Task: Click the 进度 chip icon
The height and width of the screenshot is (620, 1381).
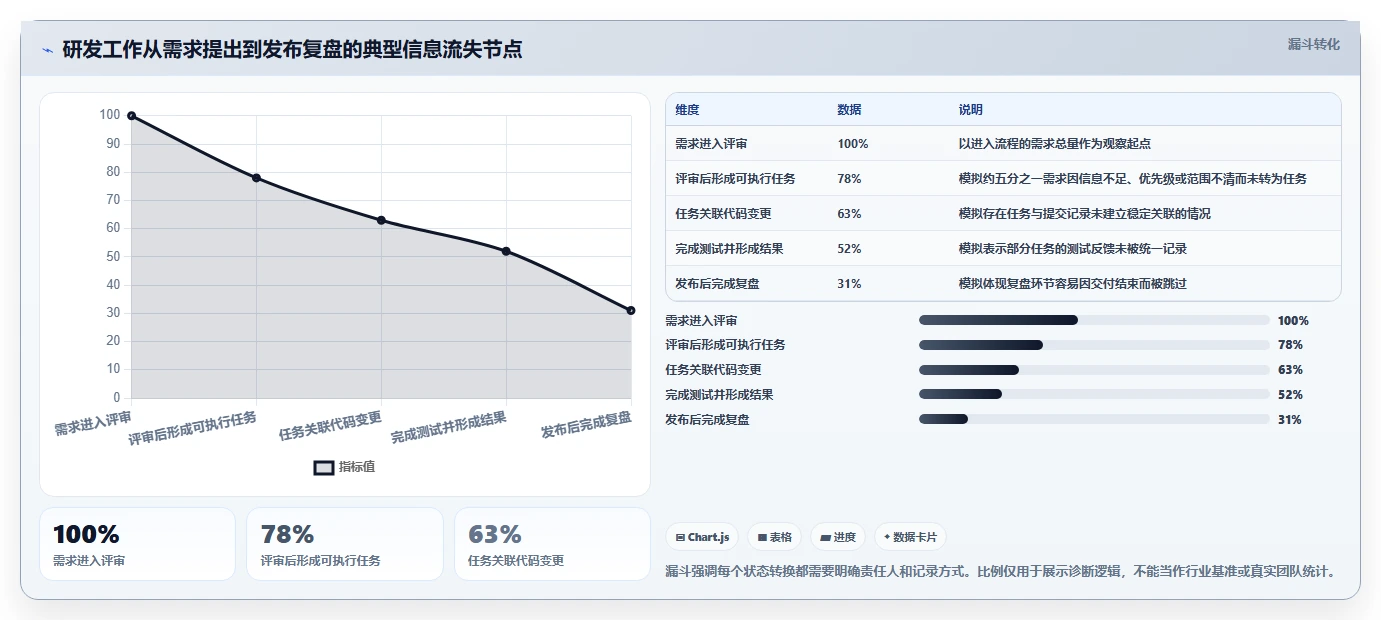Action: click(825, 537)
